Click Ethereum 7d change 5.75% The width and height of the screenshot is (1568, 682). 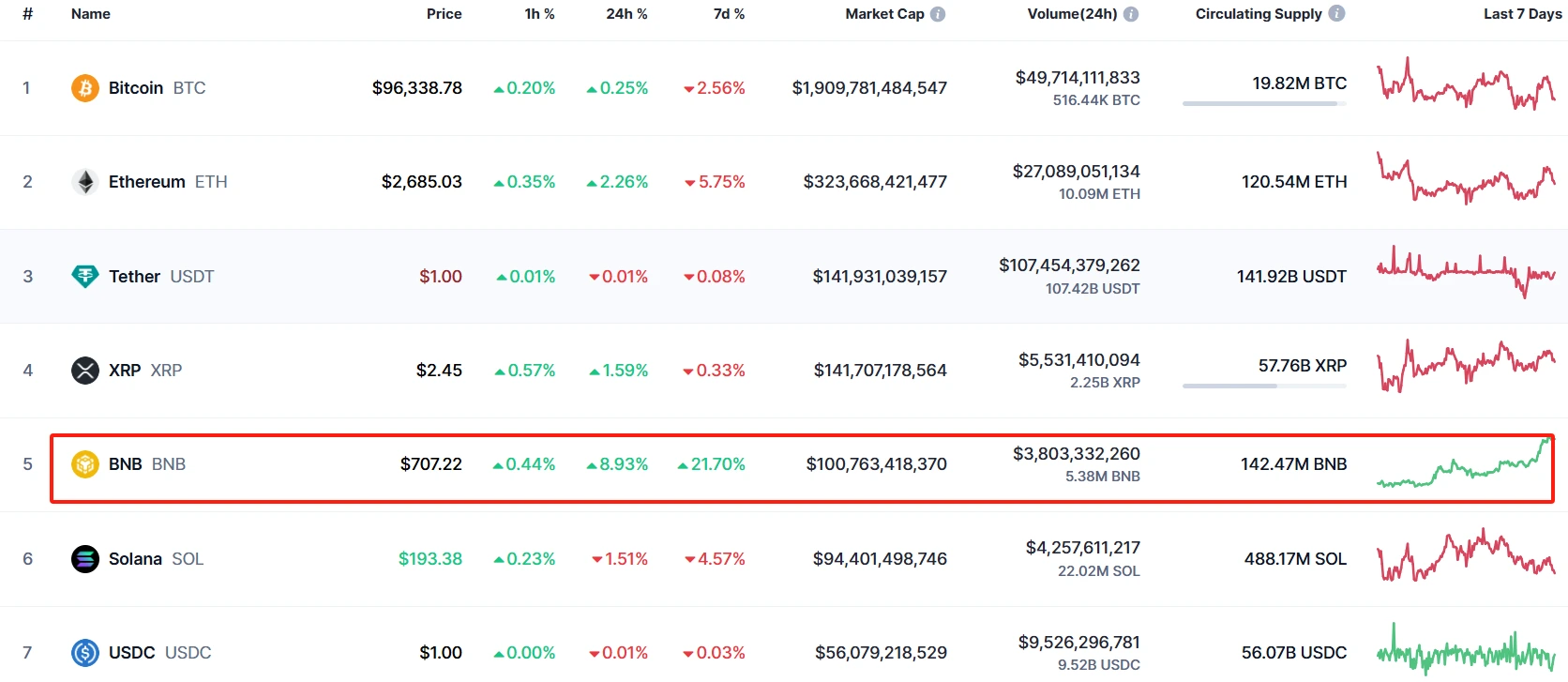(x=715, y=182)
